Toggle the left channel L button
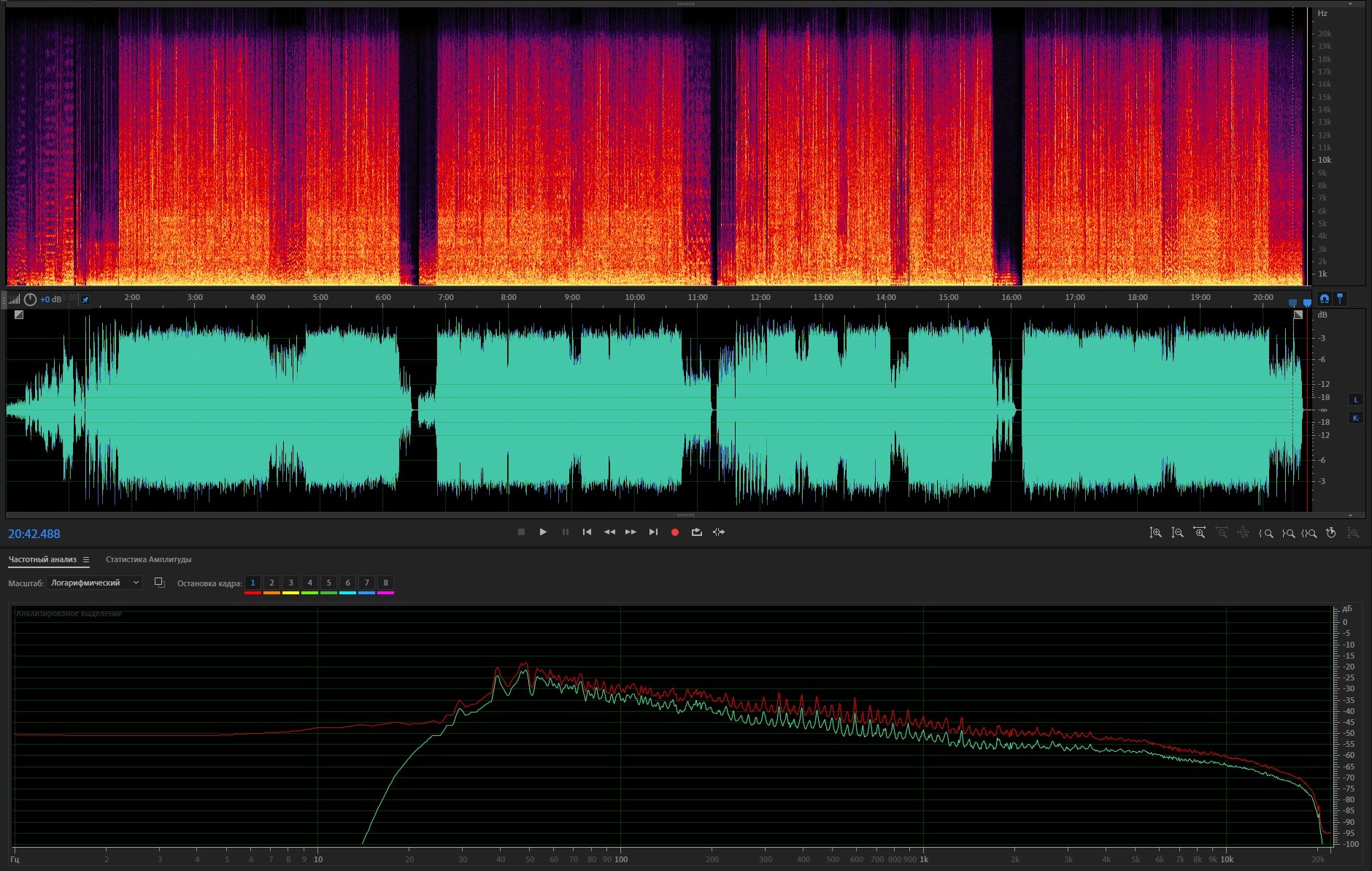The width and height of the screenshot is (1372, 871). pos(1356,399)
